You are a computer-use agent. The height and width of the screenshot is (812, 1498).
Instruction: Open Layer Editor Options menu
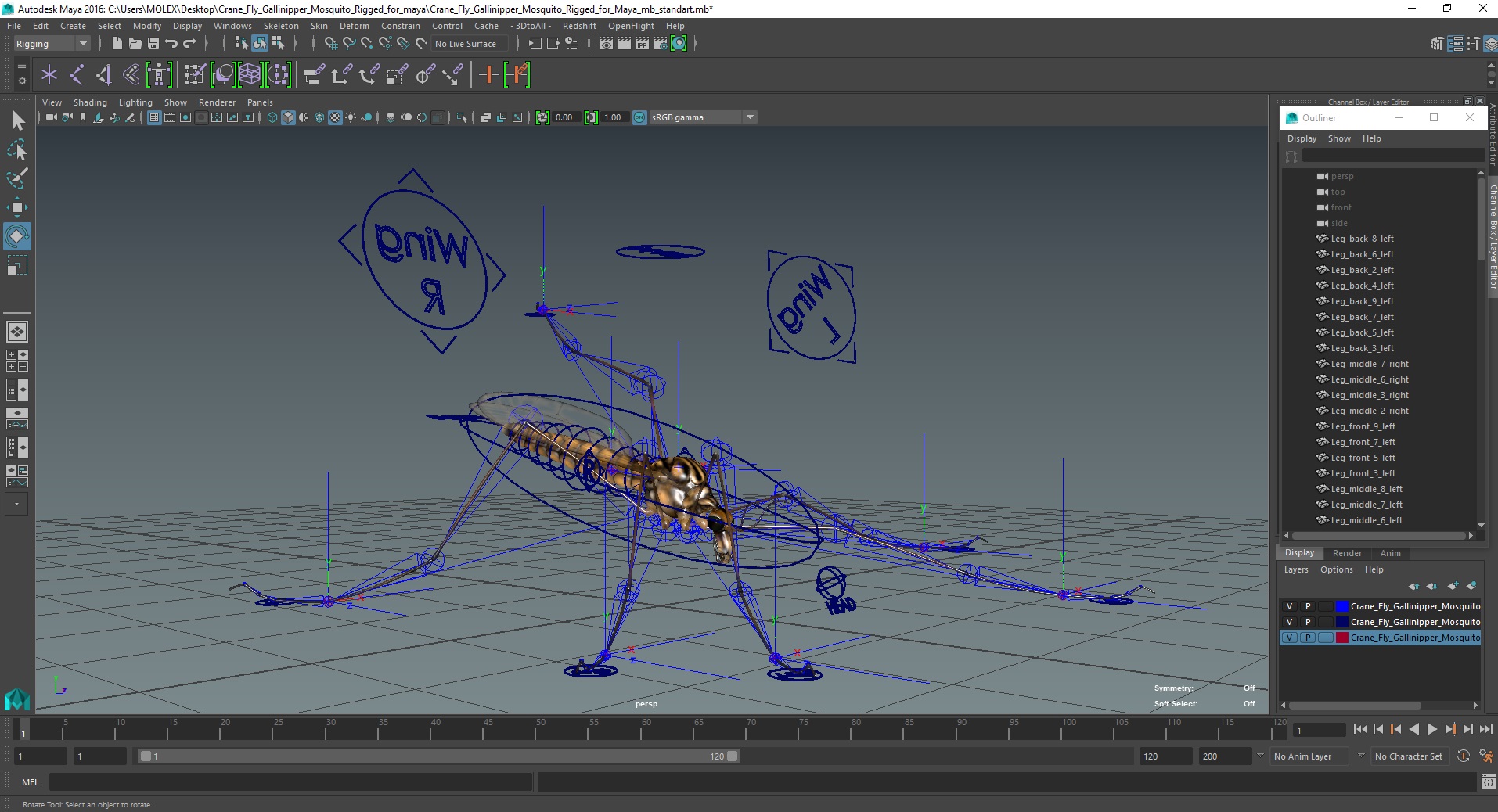tap(1336, 569)
